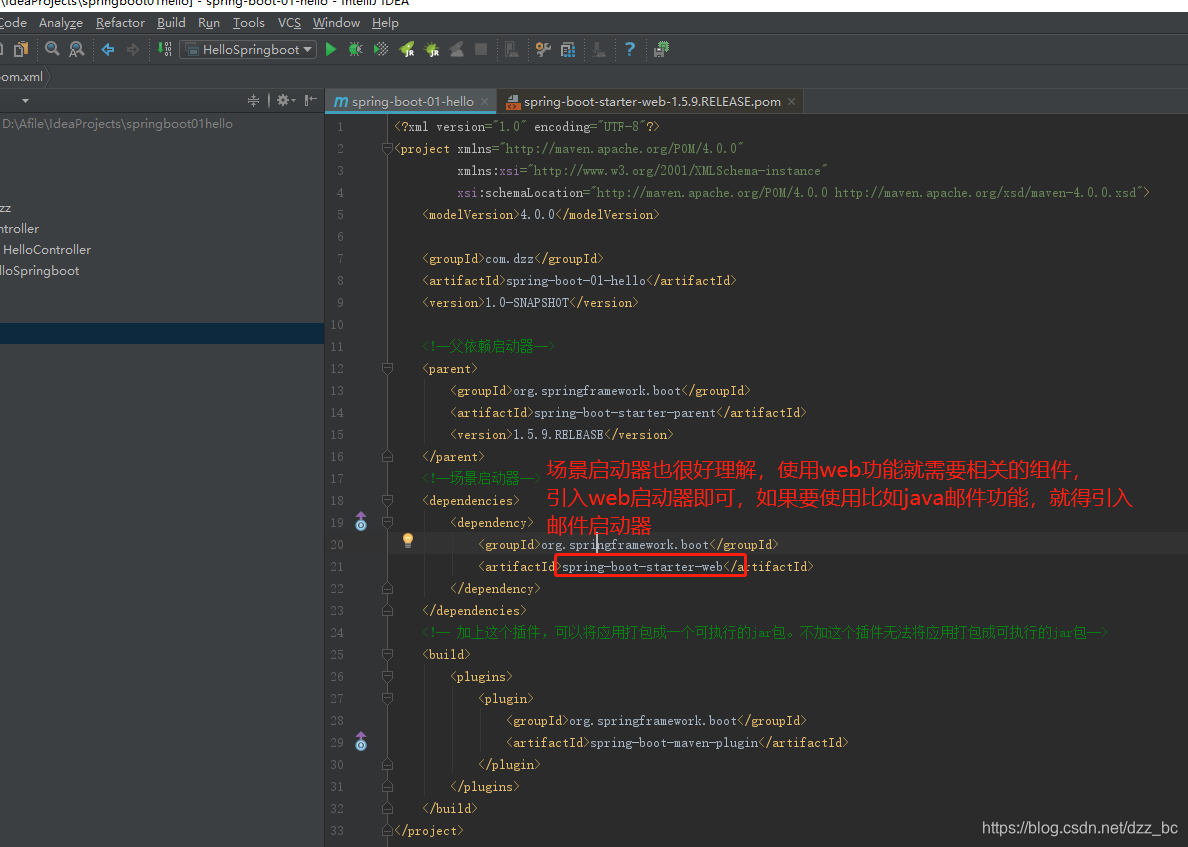Click the modelVersion 4.0.0 text
1188x847 pixels.
click(537, 215)
